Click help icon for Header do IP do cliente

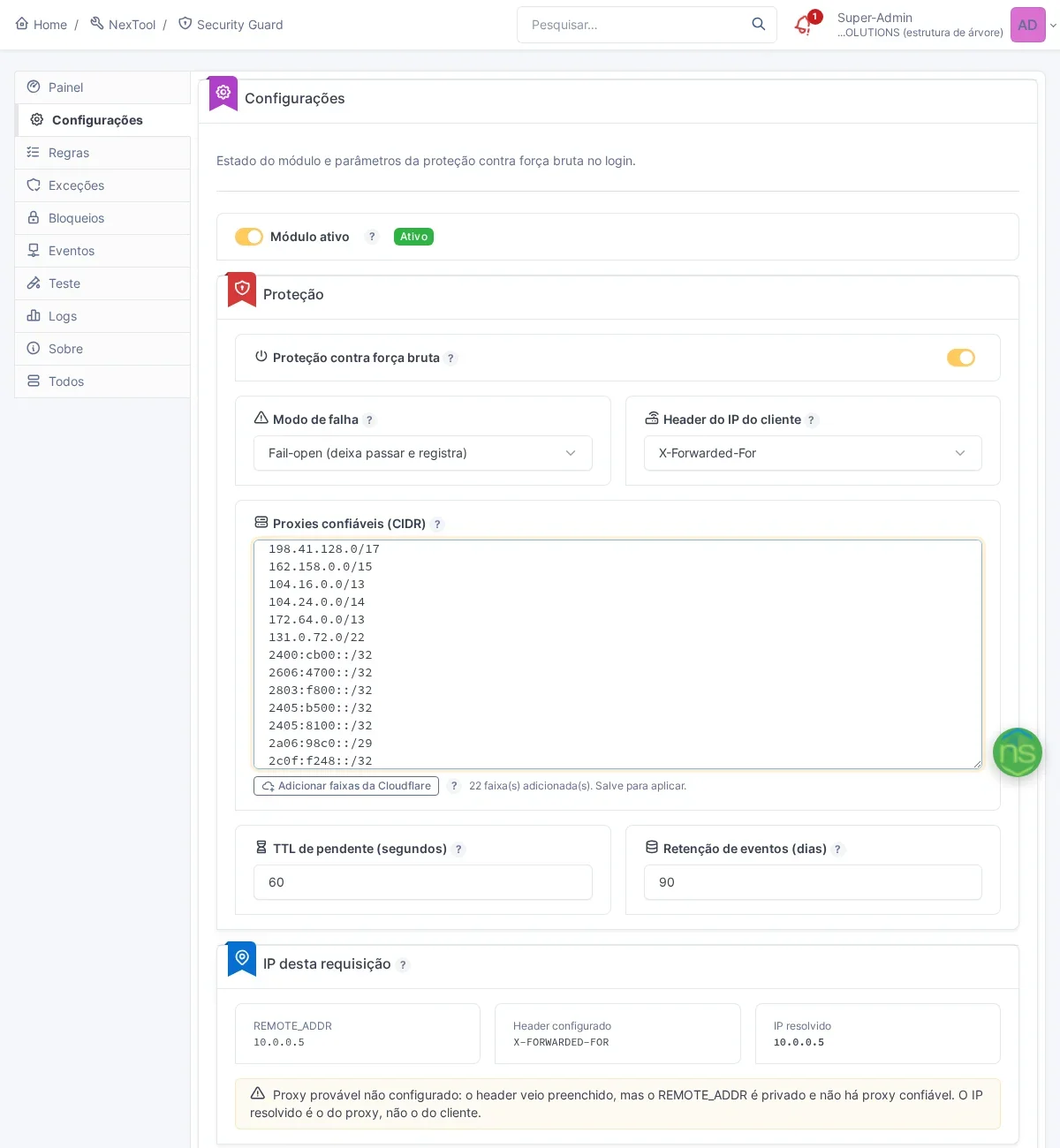[x=811, y=420]
